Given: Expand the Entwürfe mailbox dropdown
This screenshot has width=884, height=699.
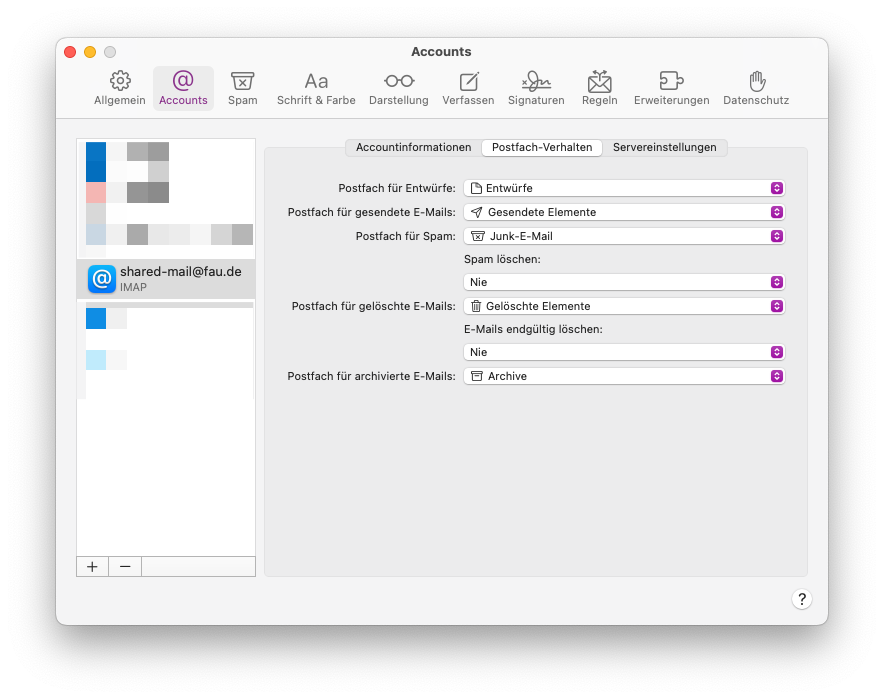Looking at the screenshot, I should click(624, 188).
